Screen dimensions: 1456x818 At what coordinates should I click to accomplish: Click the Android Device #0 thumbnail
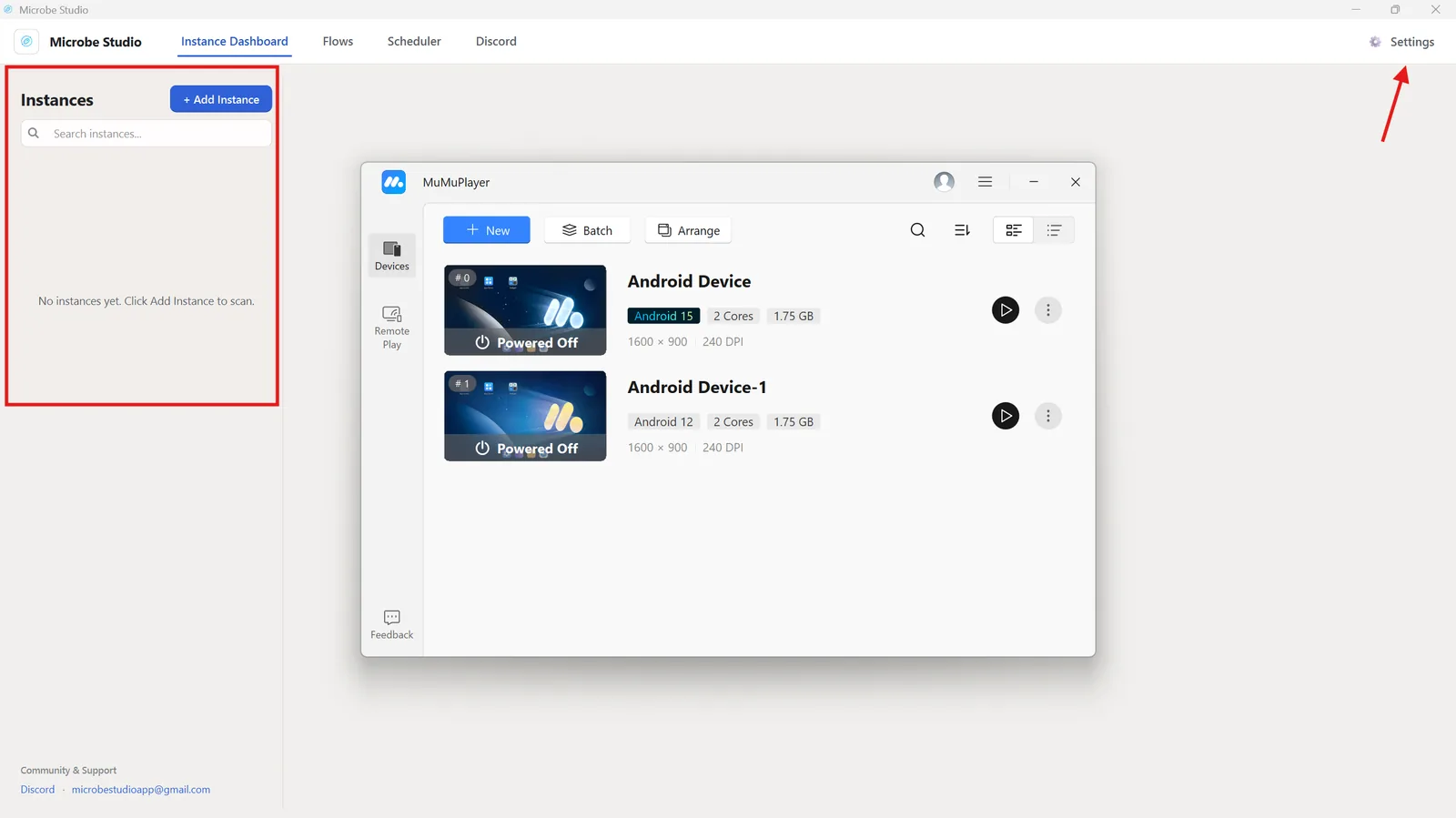click(525, 310)
